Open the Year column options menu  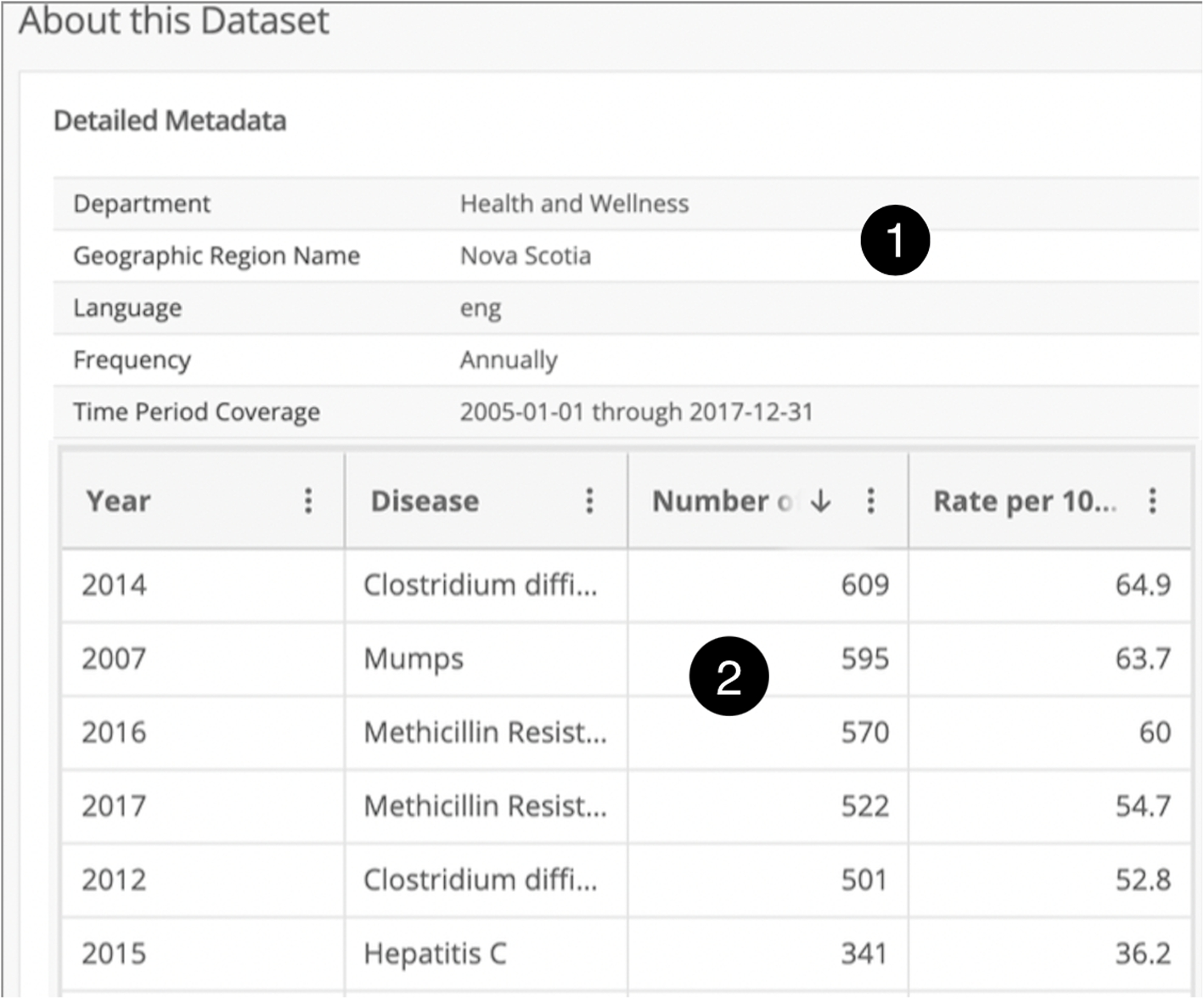pos(308,501)
